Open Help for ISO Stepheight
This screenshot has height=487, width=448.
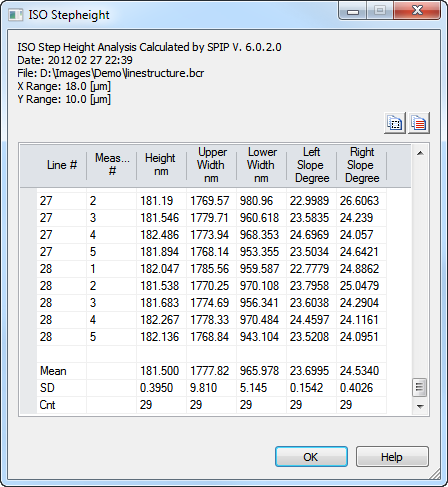pos(392,457)
